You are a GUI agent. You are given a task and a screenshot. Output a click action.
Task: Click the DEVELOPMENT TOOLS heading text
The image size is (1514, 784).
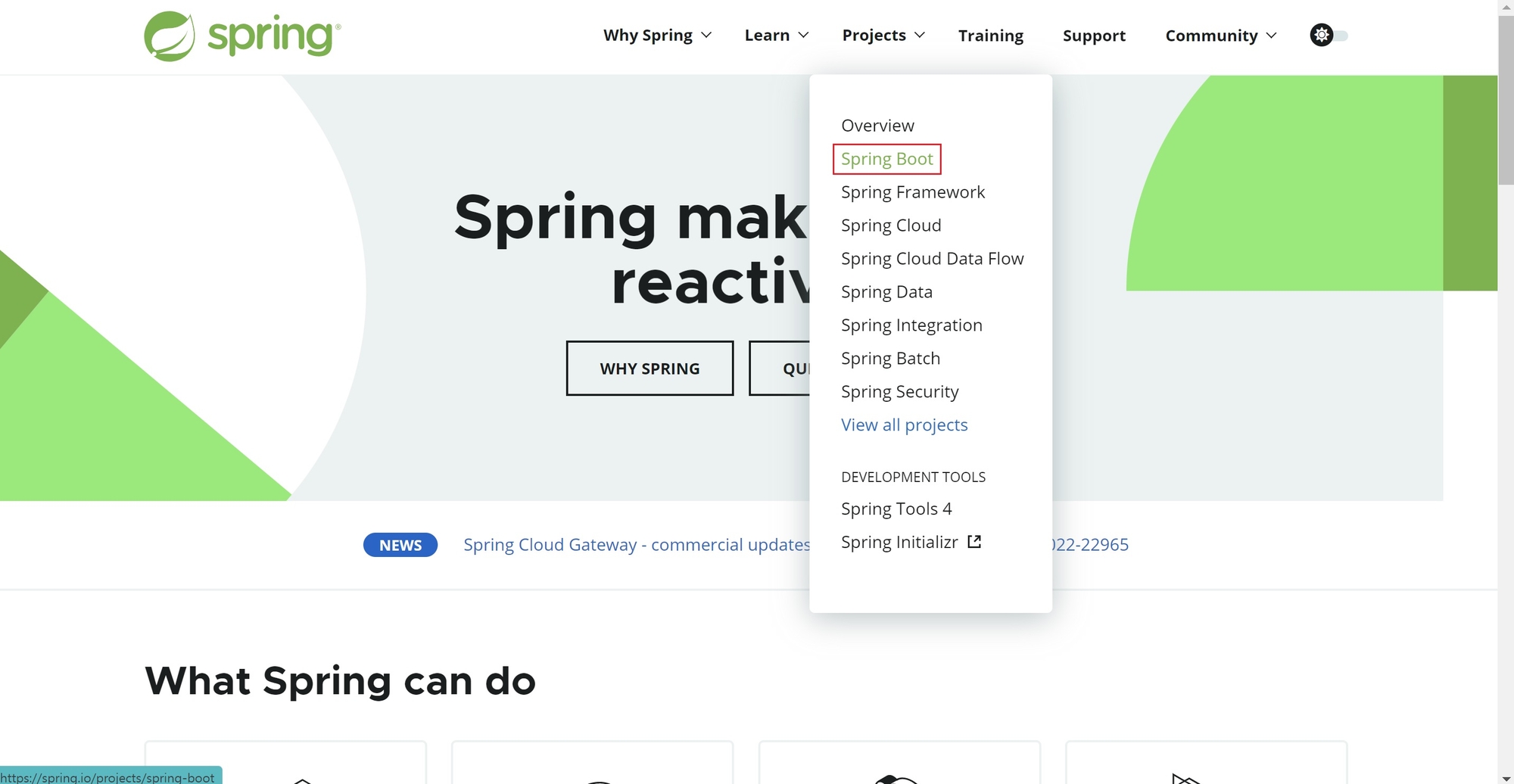(913, 478)
